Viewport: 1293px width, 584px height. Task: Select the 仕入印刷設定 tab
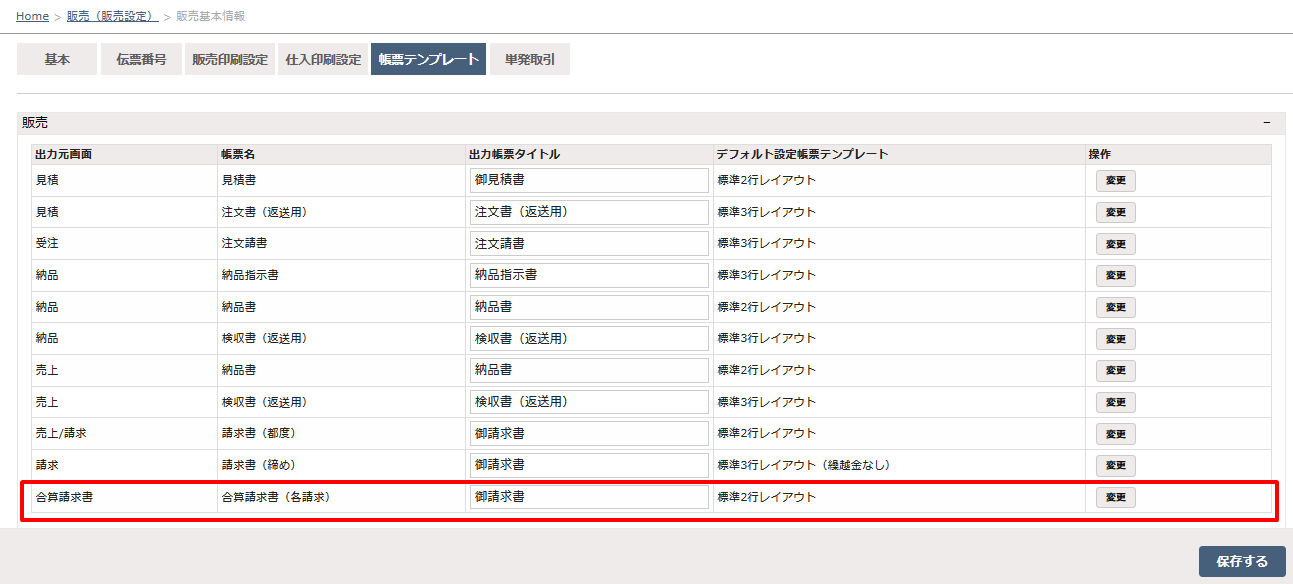pos(323,59)
